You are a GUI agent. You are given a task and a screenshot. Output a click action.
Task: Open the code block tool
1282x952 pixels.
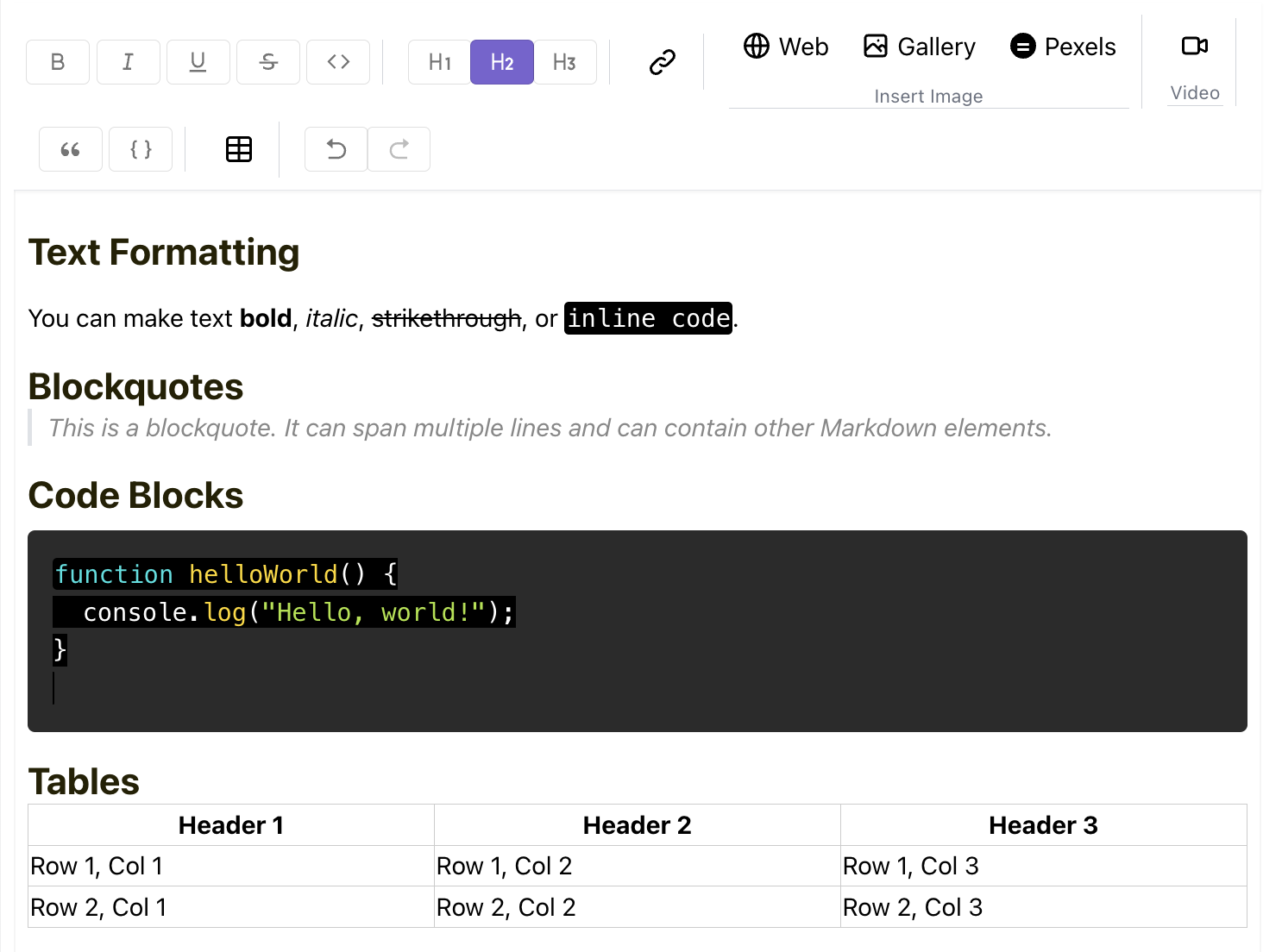pyautogui.click(x=140, y=148)
